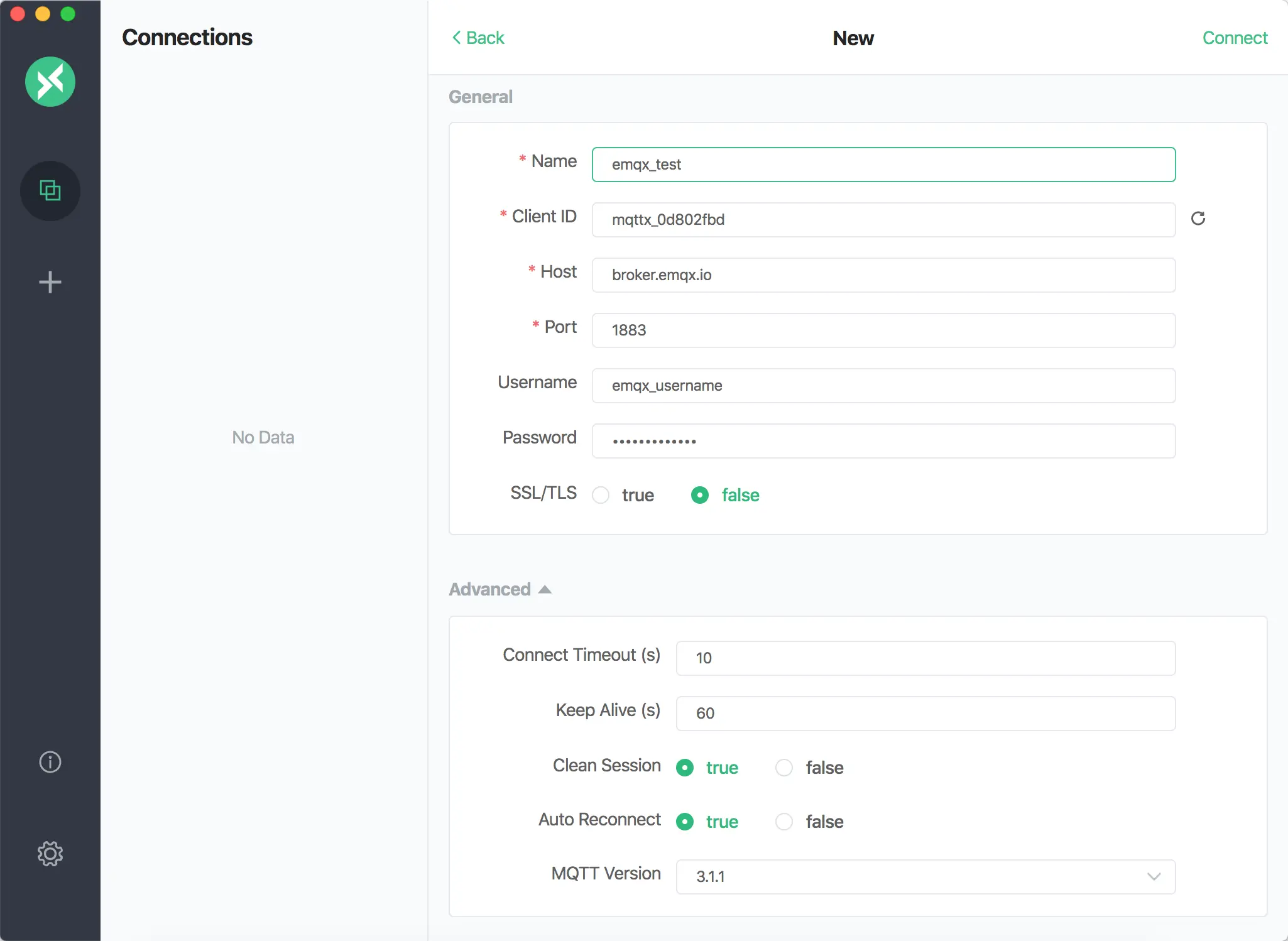Click the yellow macOS minimize button
Viewport: 1288px width, 941px height.
click(x=43, y=14)
